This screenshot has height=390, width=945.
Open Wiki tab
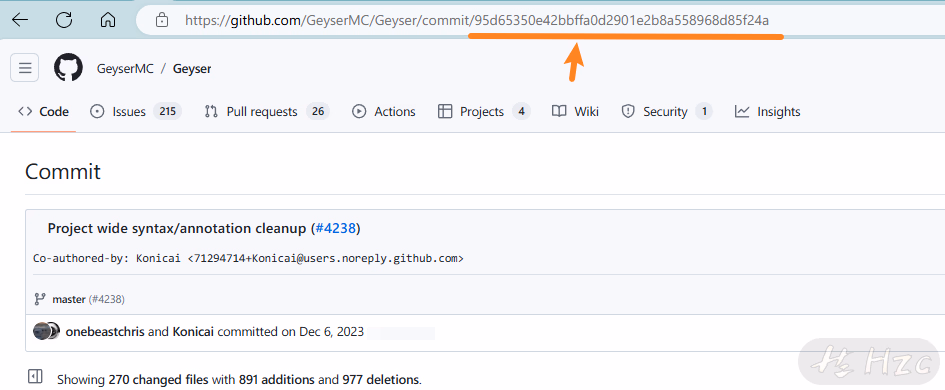(x=576, y=112)
